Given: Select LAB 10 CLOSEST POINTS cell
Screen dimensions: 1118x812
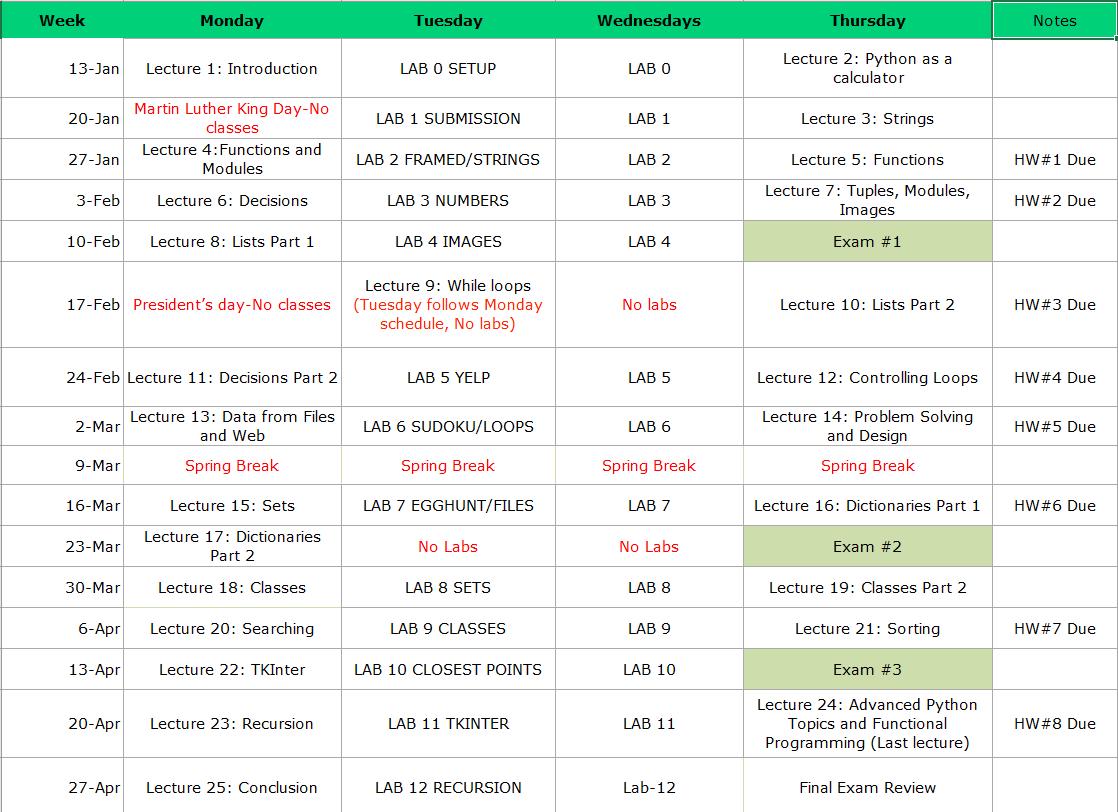Looking at the screenshot, I should 448,669.
